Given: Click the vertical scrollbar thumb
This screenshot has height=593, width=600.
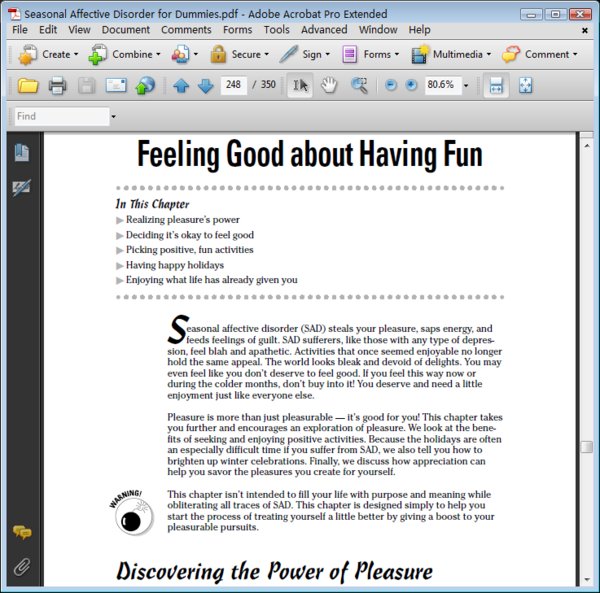Looking at the screenshot, I should point(586,447).
